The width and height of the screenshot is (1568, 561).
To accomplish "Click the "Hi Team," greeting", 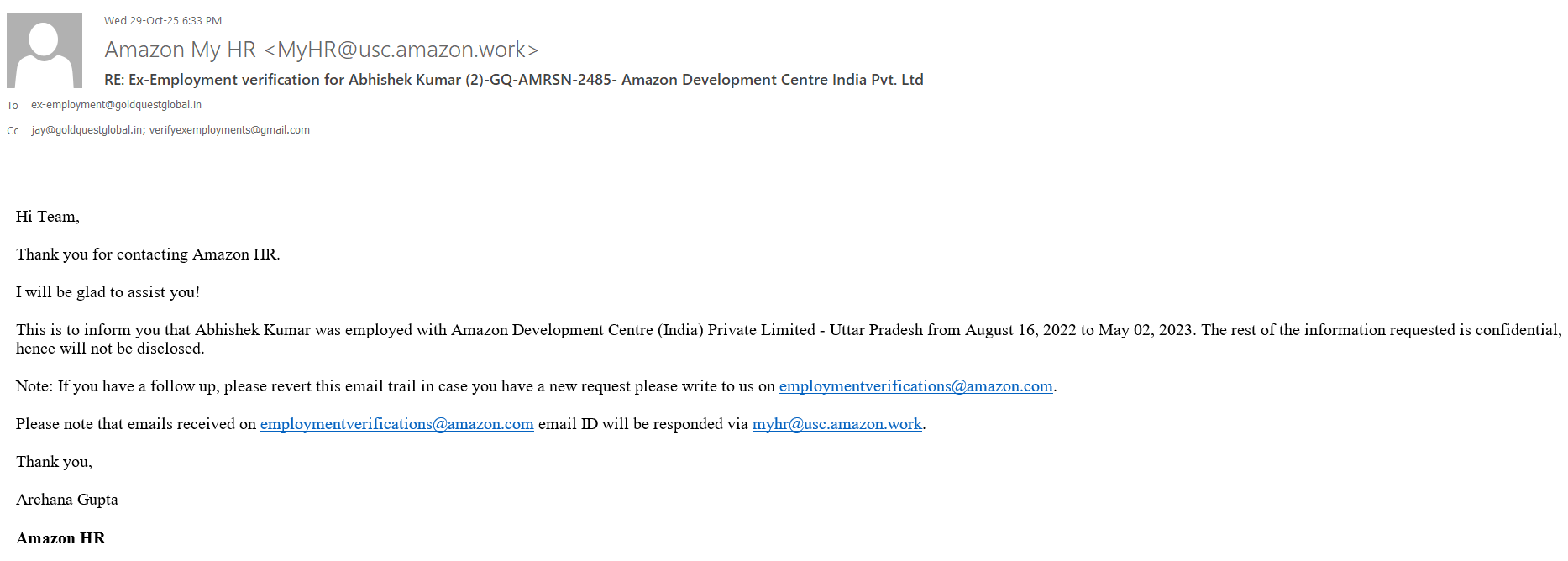I will tap(48, 217).
